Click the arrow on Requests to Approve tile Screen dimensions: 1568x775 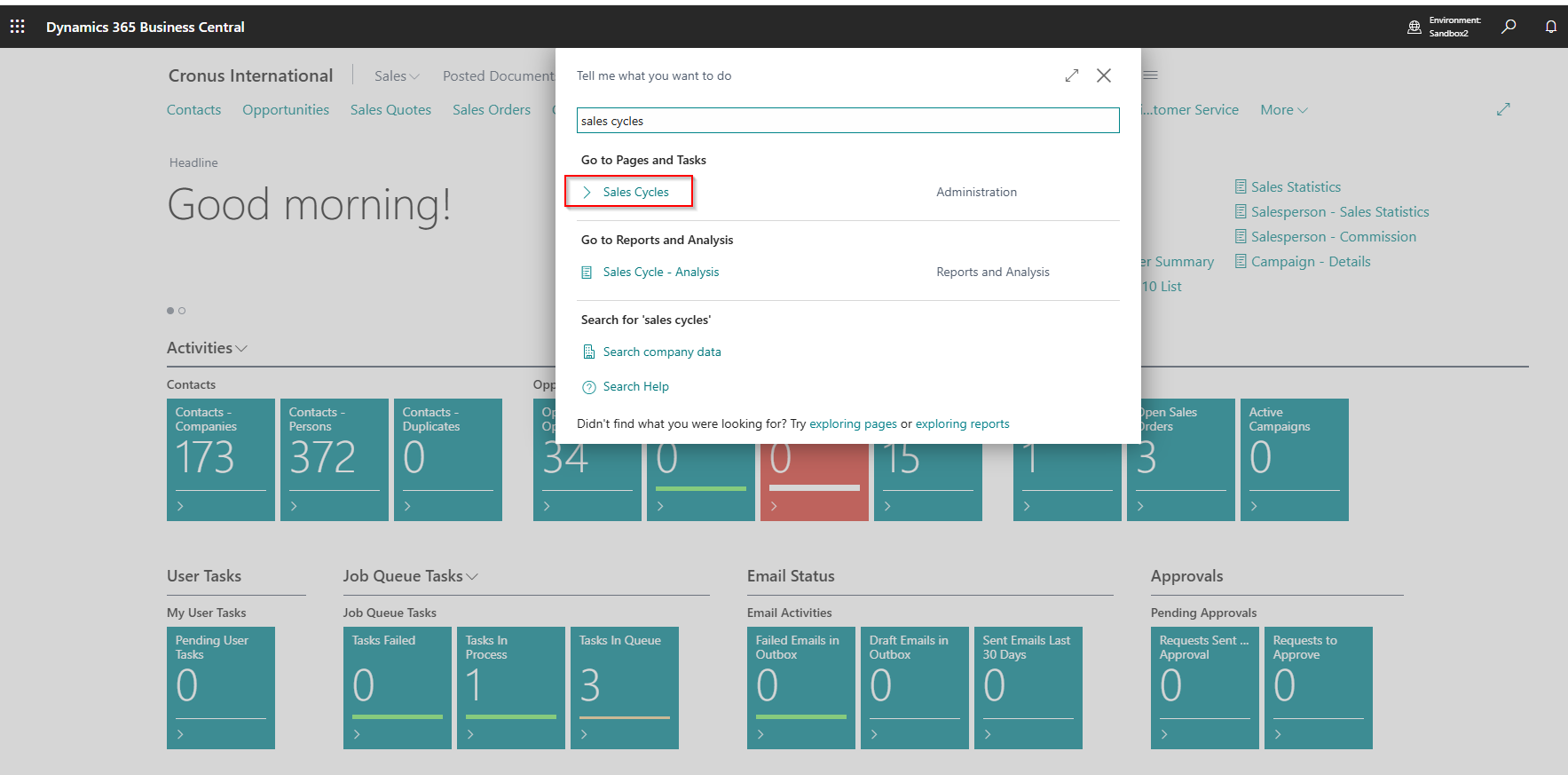[1278, 734]
